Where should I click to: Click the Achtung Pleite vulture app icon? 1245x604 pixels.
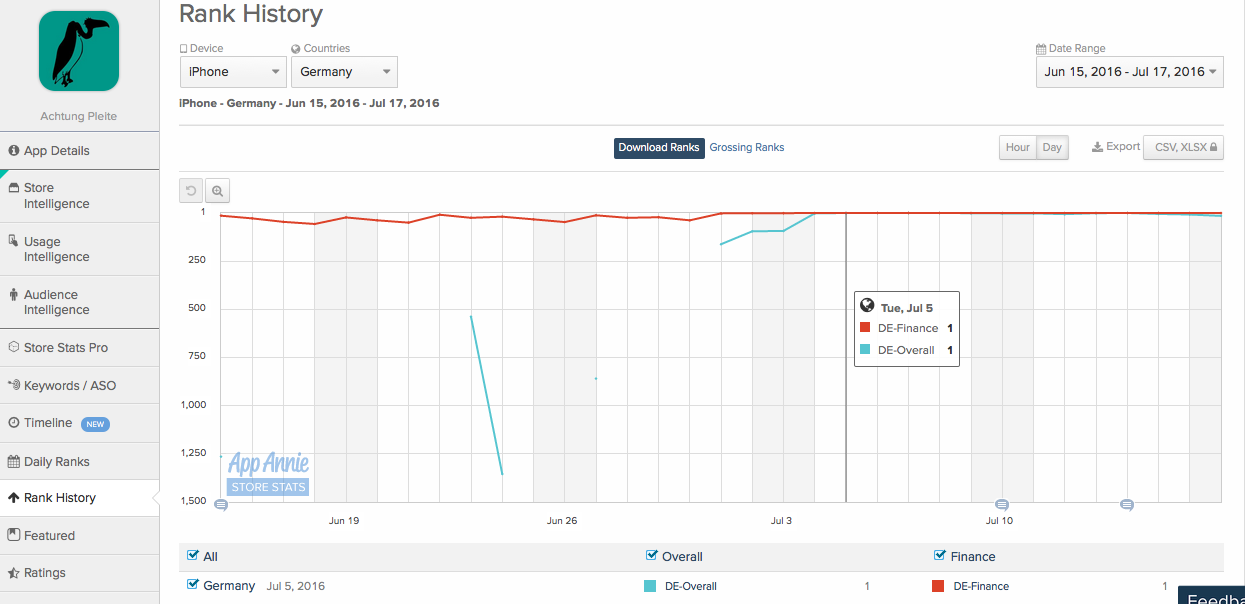(79, 51)
